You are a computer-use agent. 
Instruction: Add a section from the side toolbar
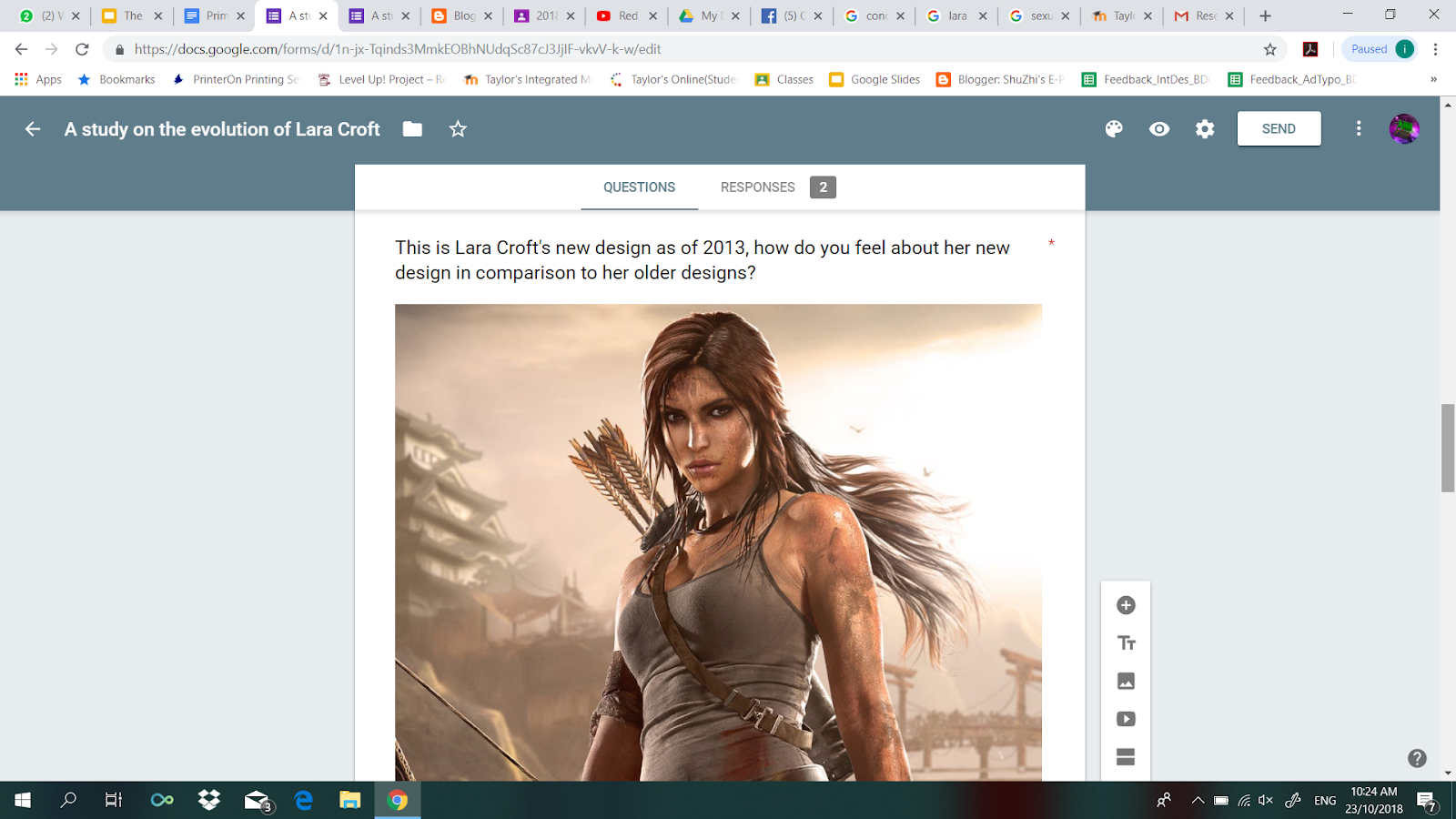pos(1126,757)
